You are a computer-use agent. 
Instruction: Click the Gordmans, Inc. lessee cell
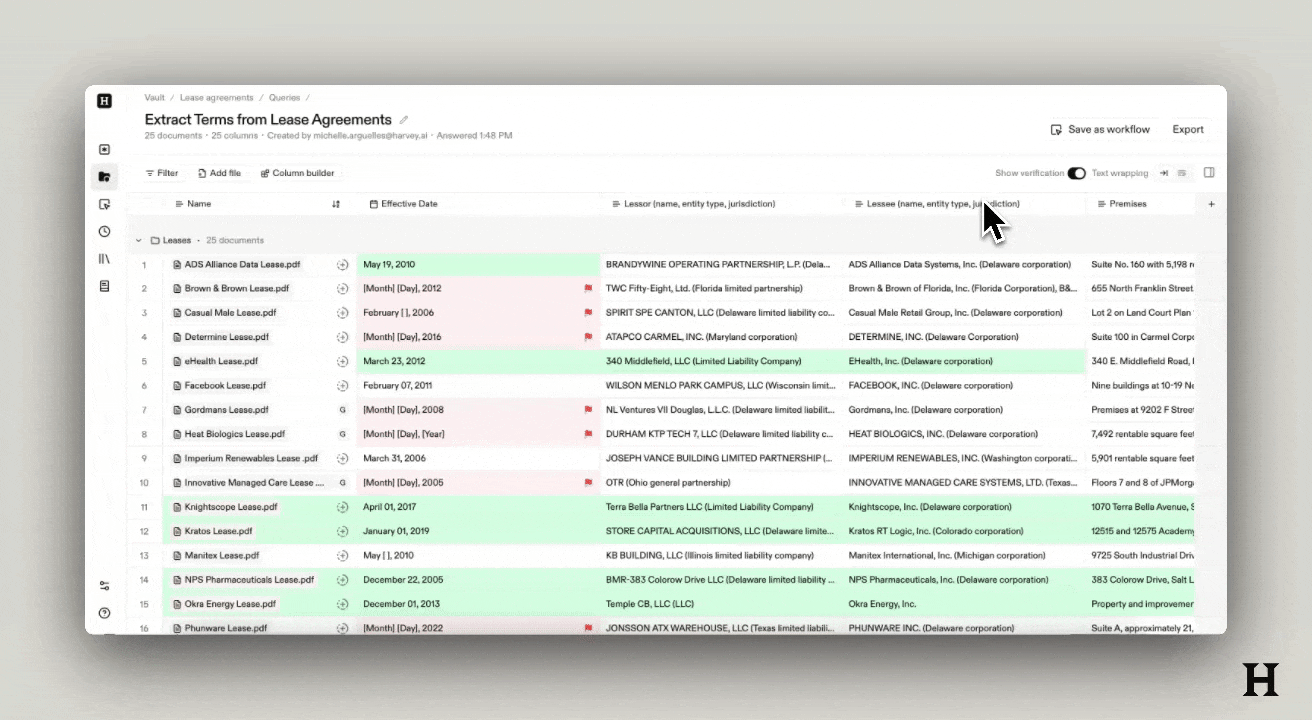964,410
